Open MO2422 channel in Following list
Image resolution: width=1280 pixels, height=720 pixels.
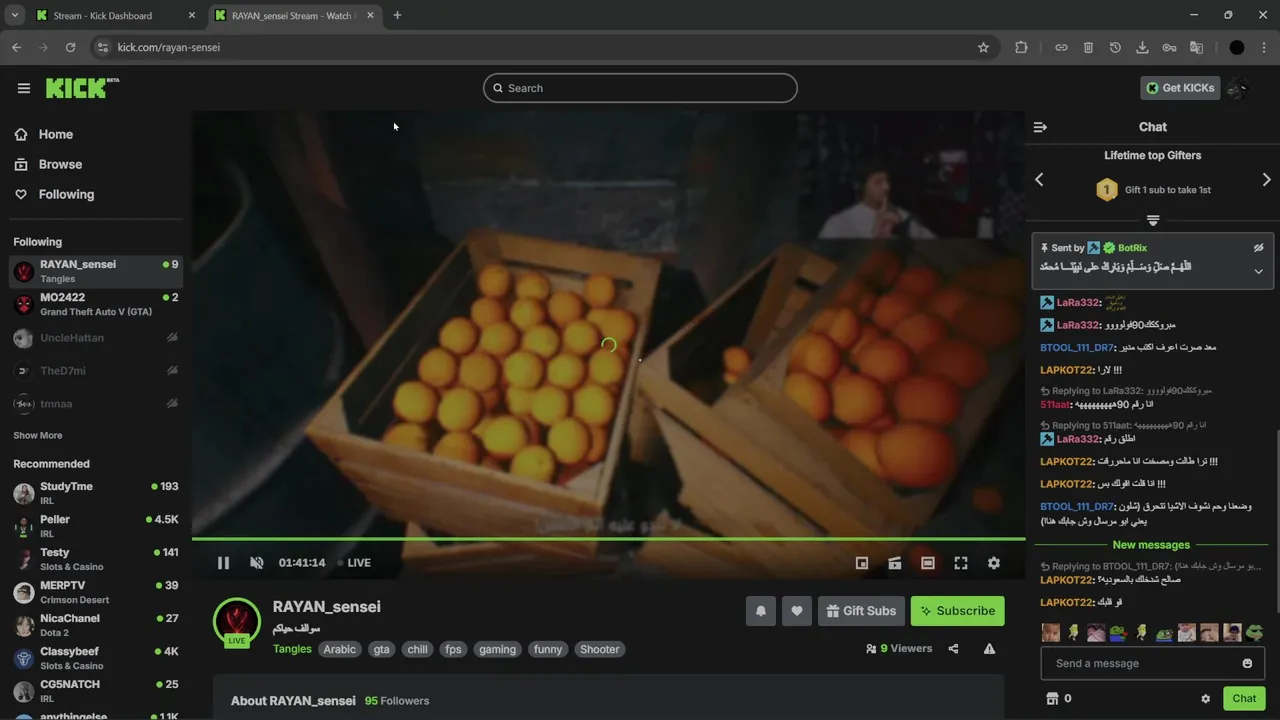click(x=95, y=304)
